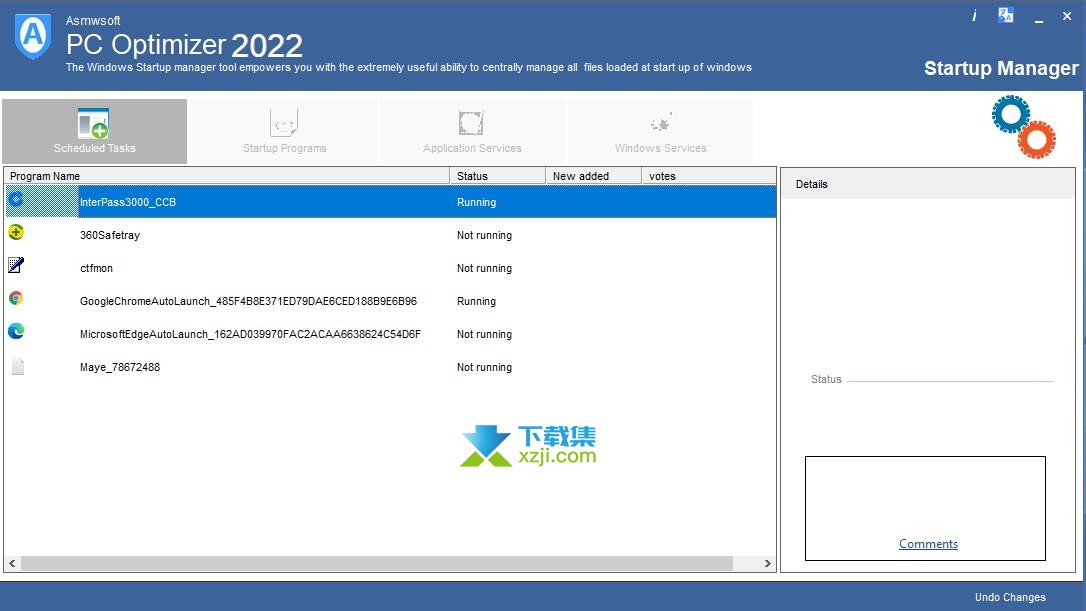This screenshot has width=1086, height=611.
Task: Select the InterPass3000_CCB entry name
Action: click(128, 202)
